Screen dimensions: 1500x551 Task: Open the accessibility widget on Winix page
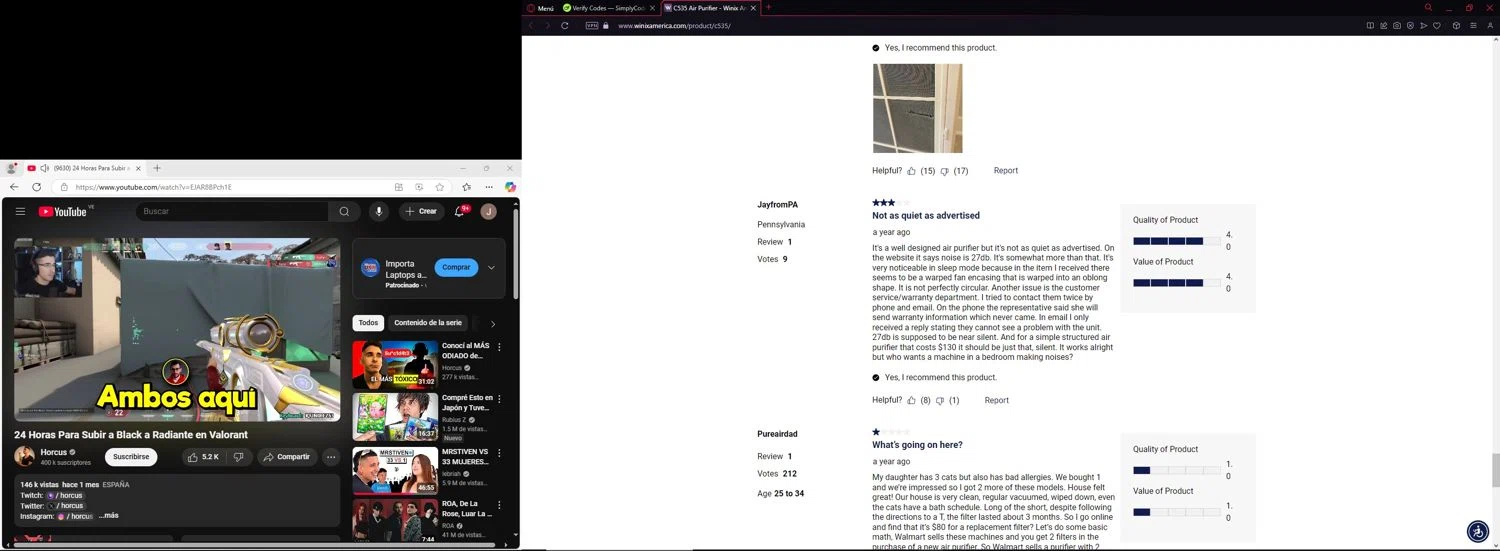(1478, 531)
